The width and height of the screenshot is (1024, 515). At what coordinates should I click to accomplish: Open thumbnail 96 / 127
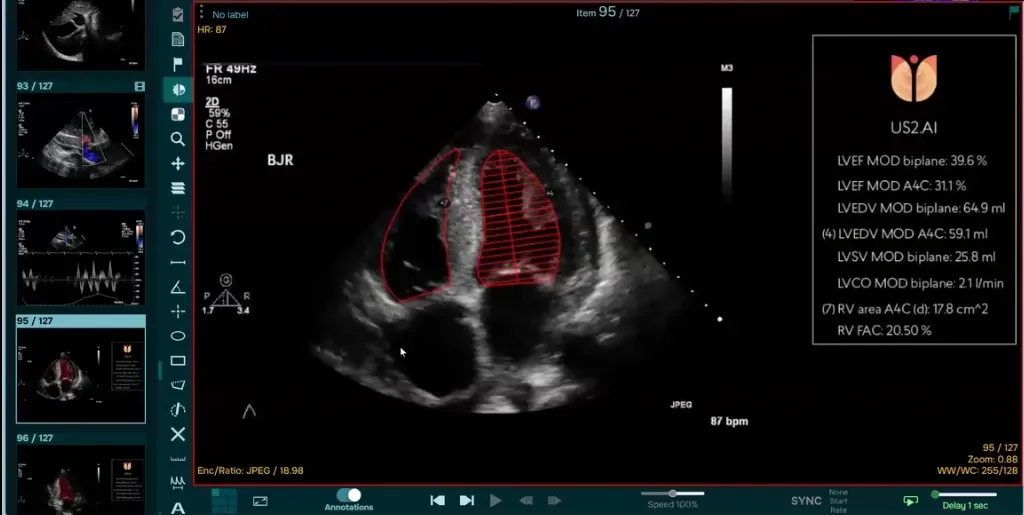click(x=81, y=480)
